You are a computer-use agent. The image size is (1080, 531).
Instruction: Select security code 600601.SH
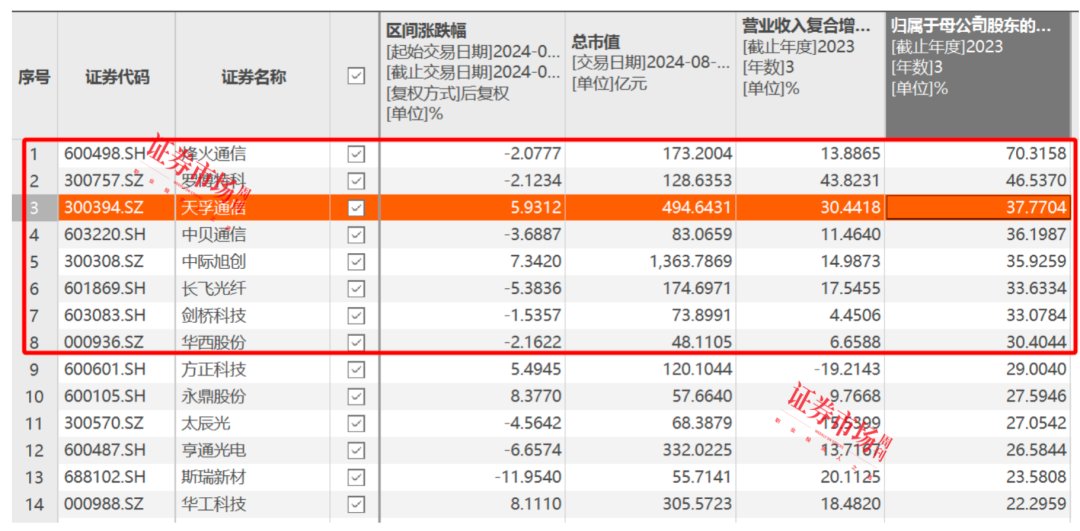coord(105,370)
